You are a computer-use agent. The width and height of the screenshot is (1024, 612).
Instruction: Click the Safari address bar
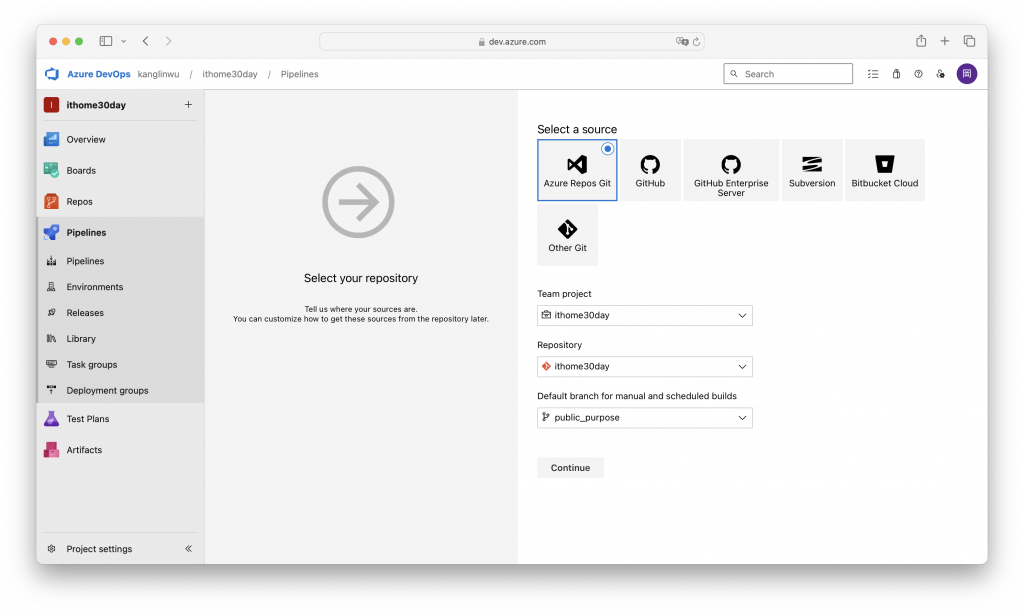(x=511, y=41)
